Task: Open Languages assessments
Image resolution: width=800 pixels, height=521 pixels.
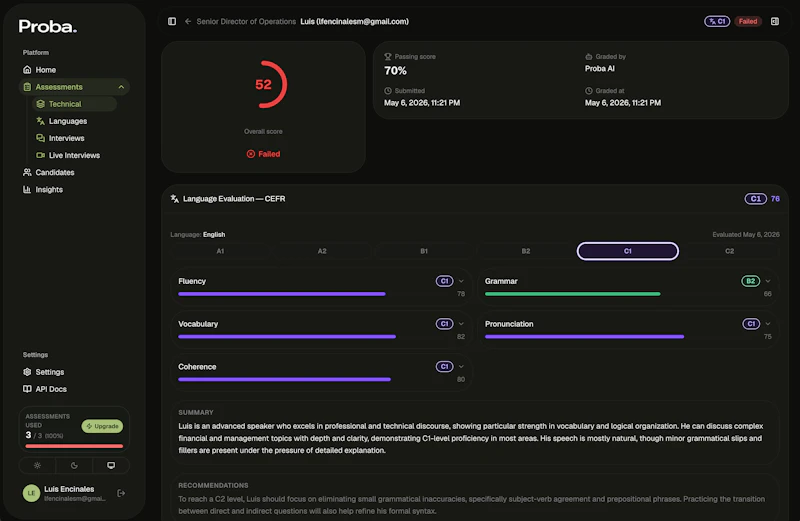Action: (x=74, y=121)
